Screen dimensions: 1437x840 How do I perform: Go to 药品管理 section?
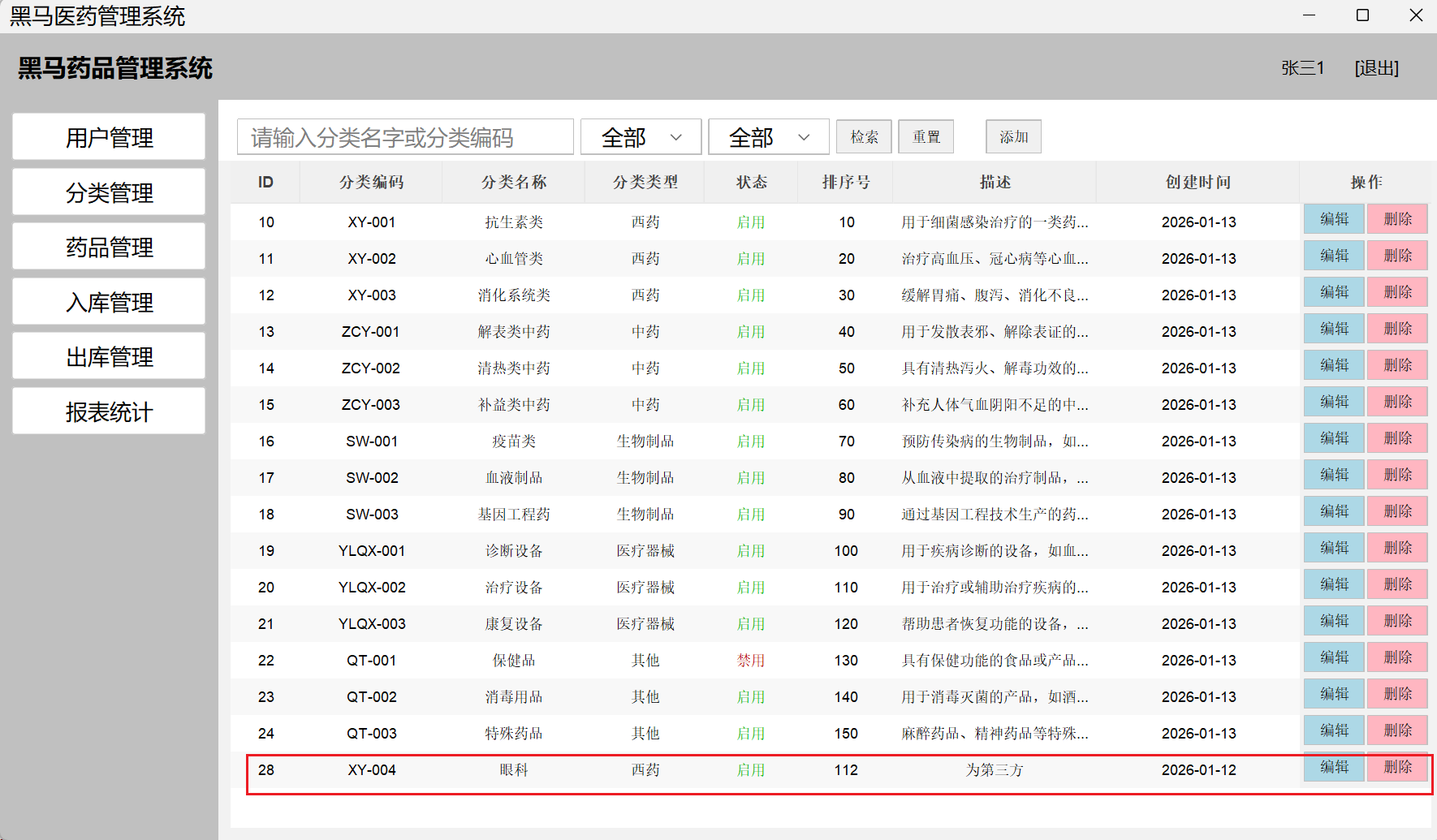109,248
